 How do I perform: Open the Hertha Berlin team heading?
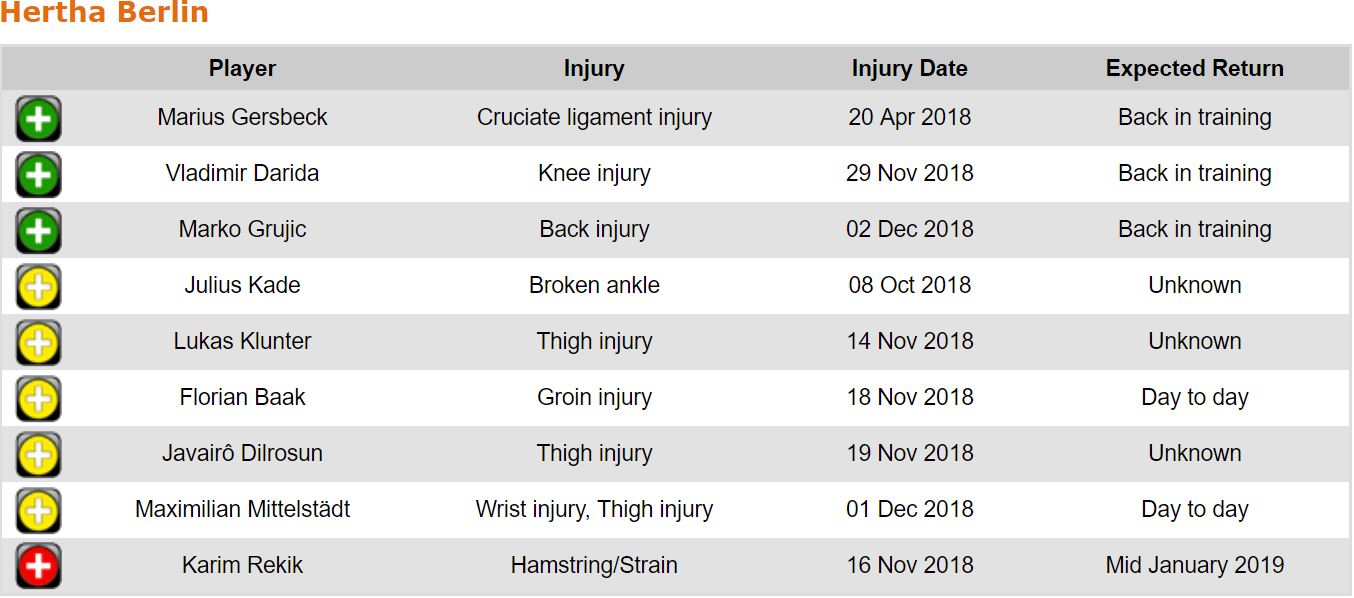click(104, 13)
